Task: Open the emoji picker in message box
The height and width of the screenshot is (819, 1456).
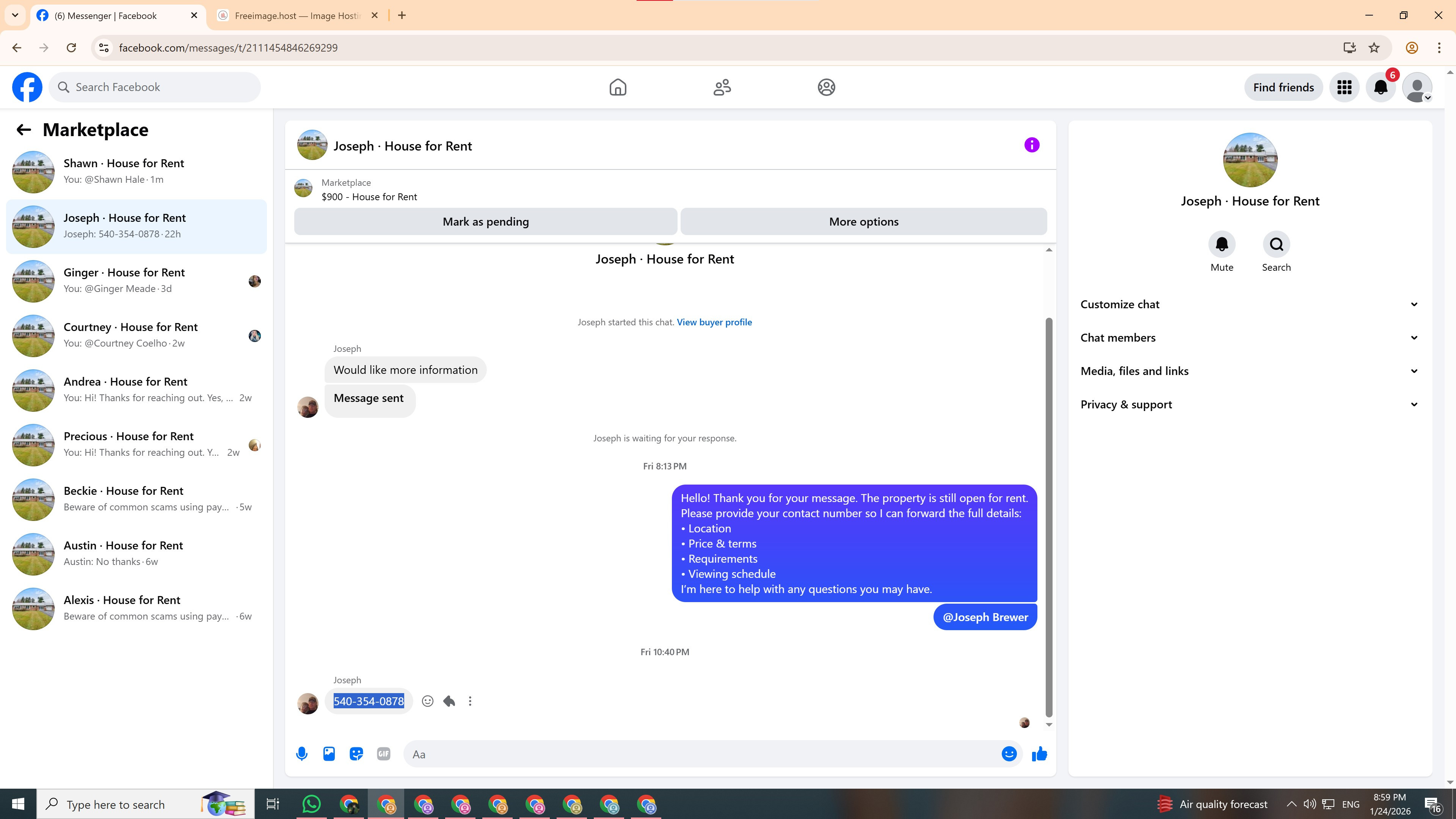Action: 1009,753
